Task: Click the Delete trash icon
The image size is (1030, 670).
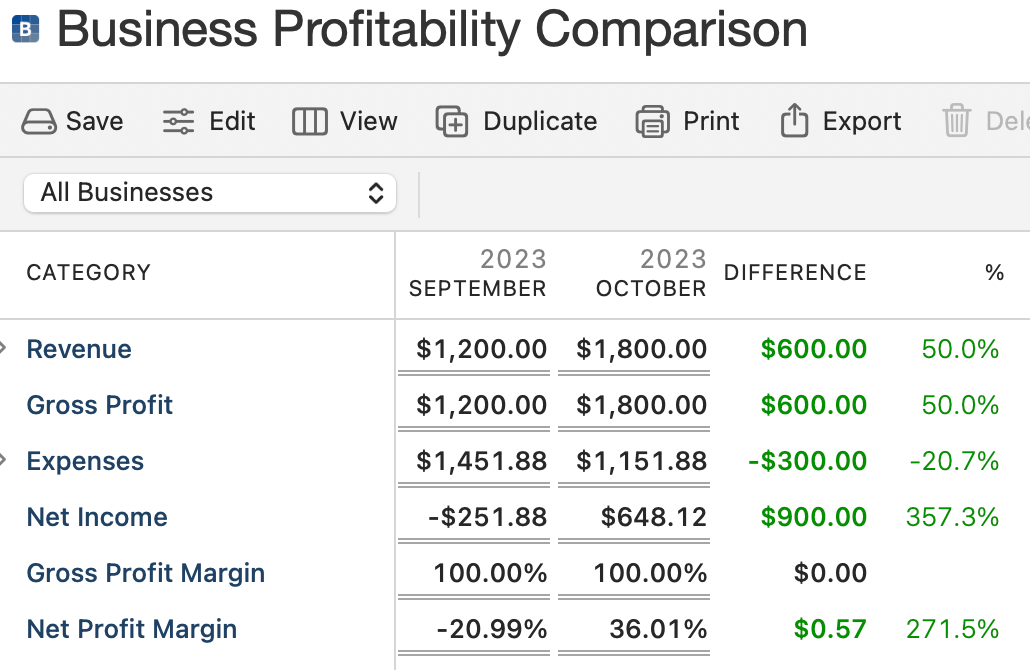Action: (x=957, y=122)
